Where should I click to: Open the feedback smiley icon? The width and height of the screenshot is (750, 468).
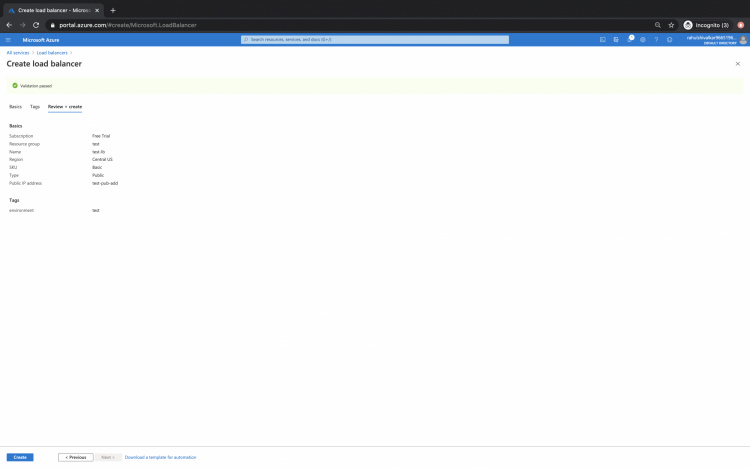tap(669, 40)
